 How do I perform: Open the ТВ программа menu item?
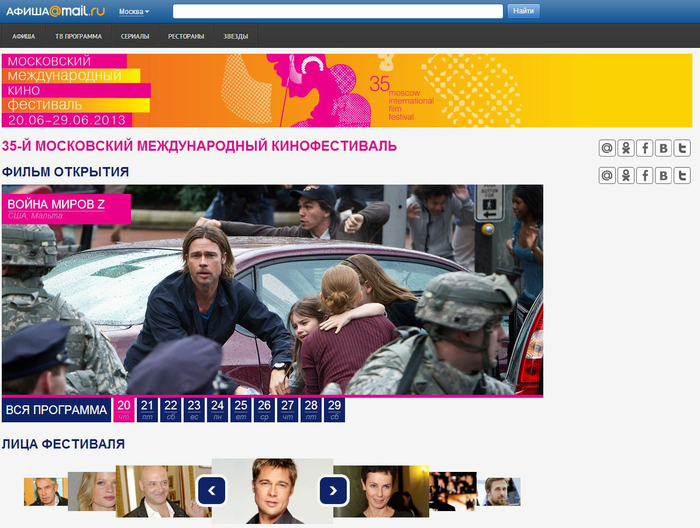[x=78, y=36]
